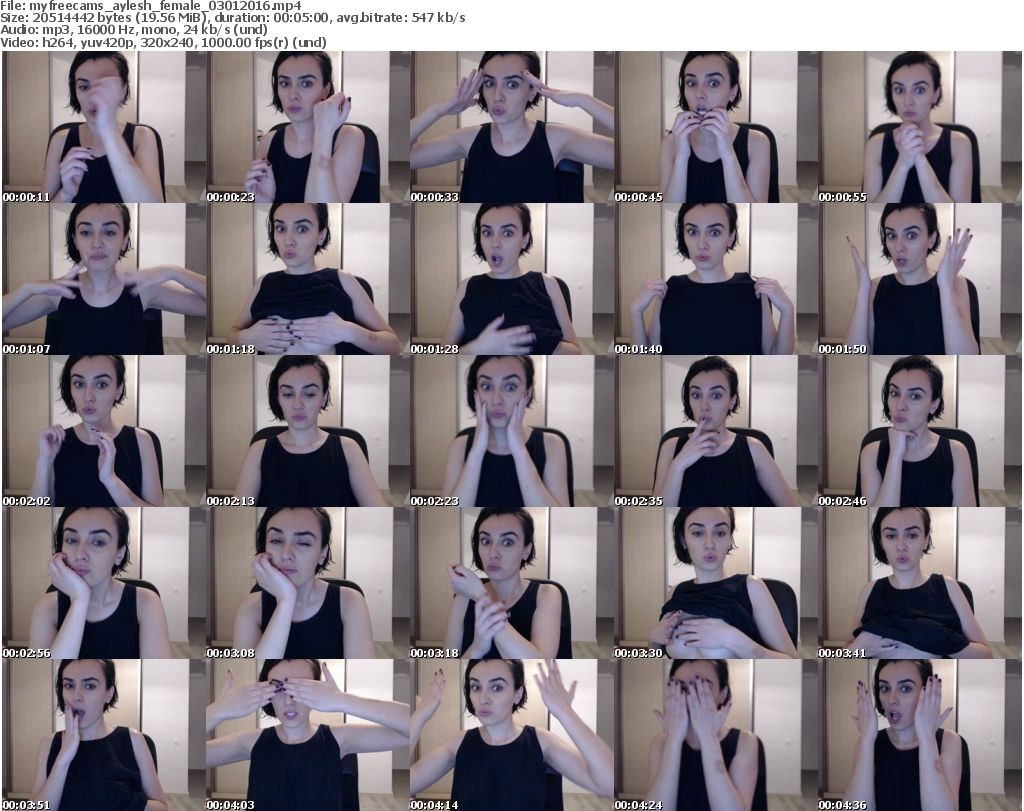Pick the frame stamped 00:03:08
The height and width of the screenshot is (811, 1024).
pyautogui.click(x=308, y=583)
